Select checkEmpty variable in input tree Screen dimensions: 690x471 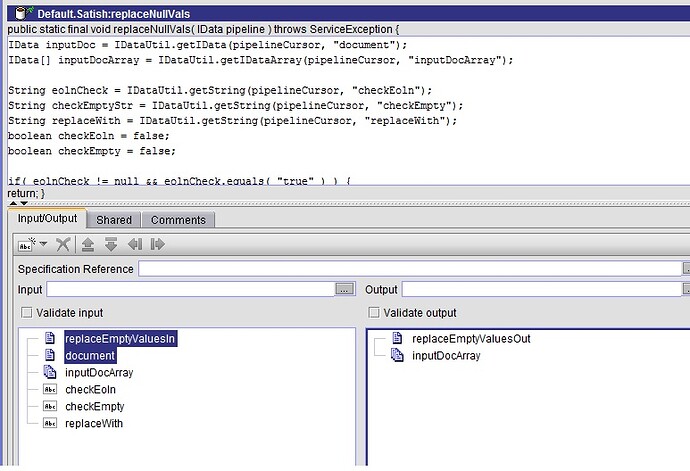[x=95, y=406]
